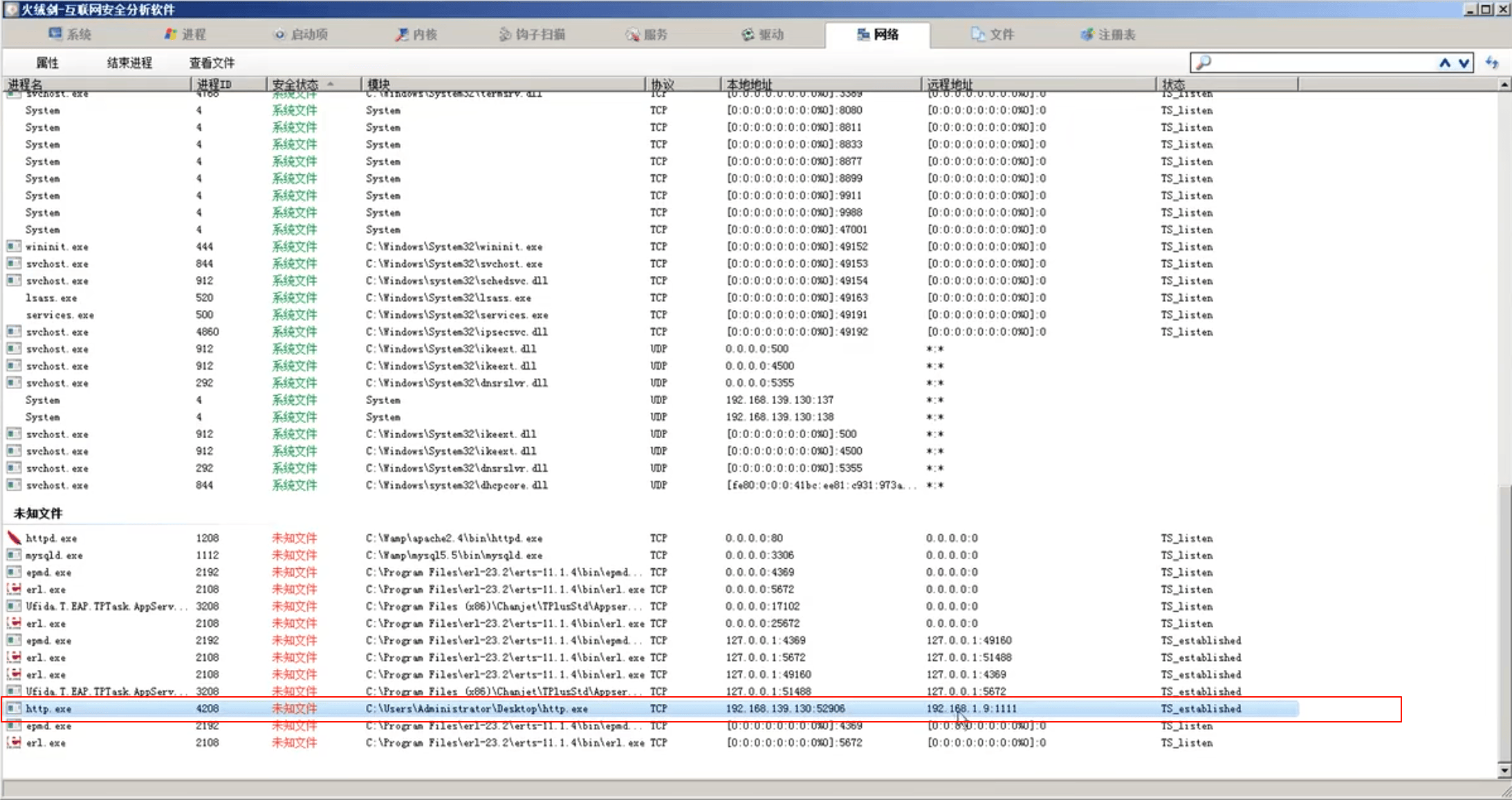The width and height of the screenshot is (1512, 800).
Task: Select the System row with port 47001
Action: coord(650,230)
